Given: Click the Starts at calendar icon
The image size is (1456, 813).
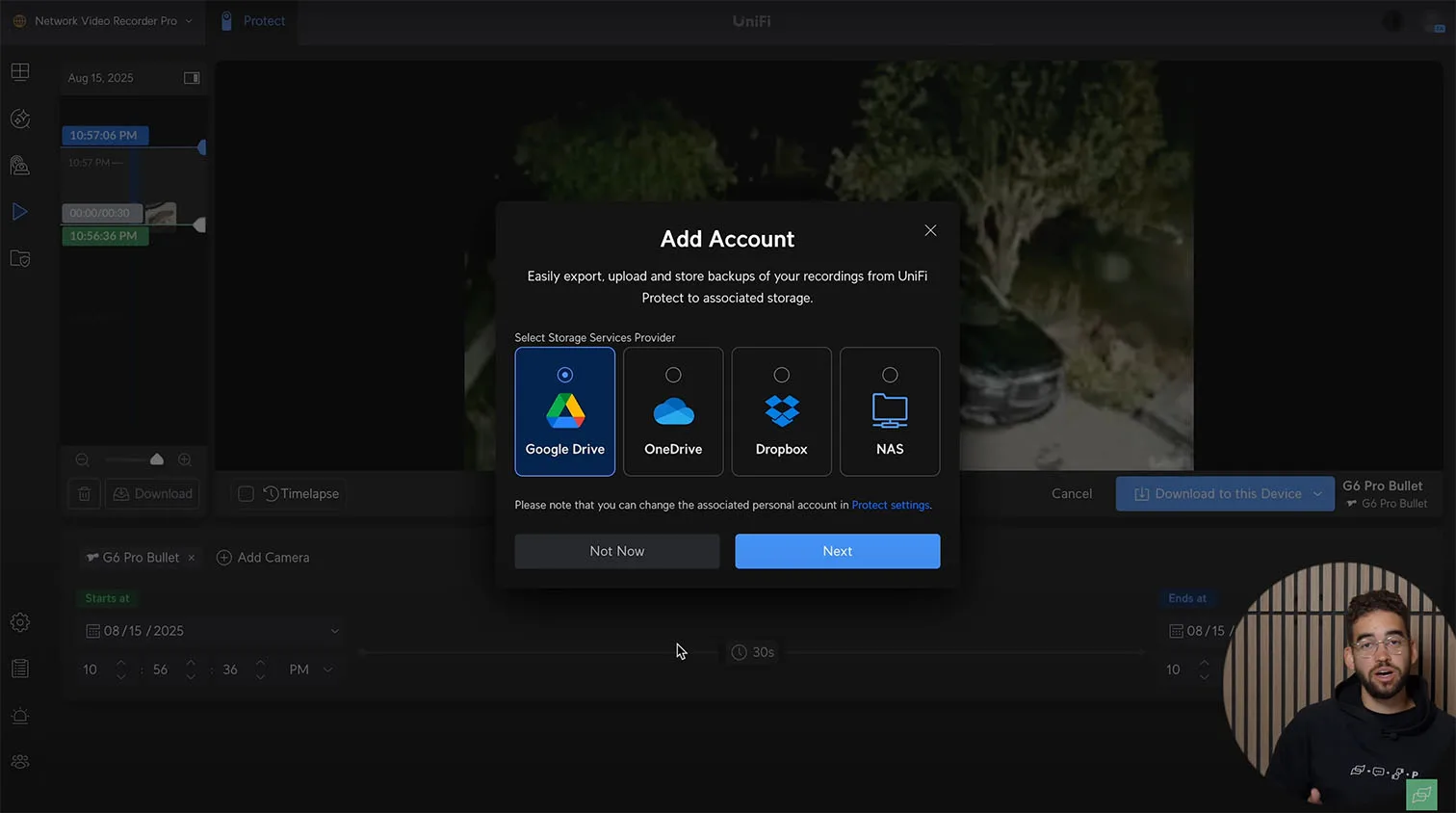Looking at the screenshot, I should [92, 631].
